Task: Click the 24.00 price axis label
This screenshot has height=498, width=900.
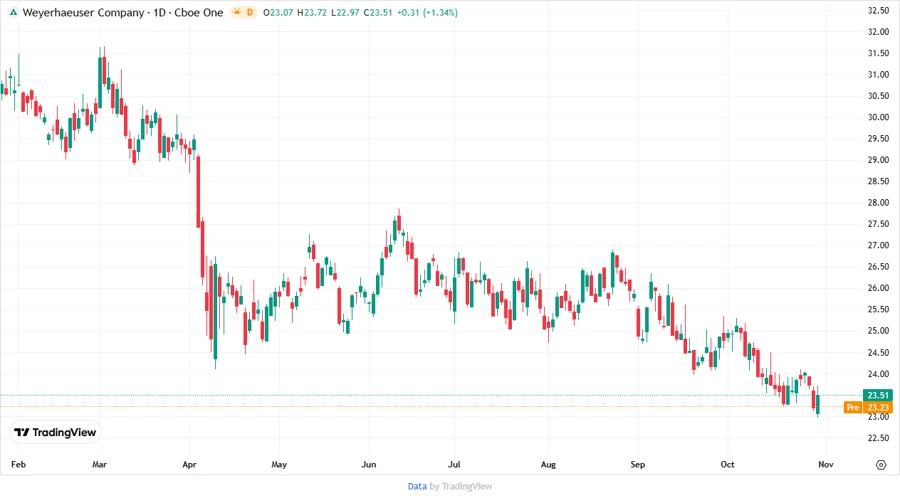Action: click(x=878, y=374)
